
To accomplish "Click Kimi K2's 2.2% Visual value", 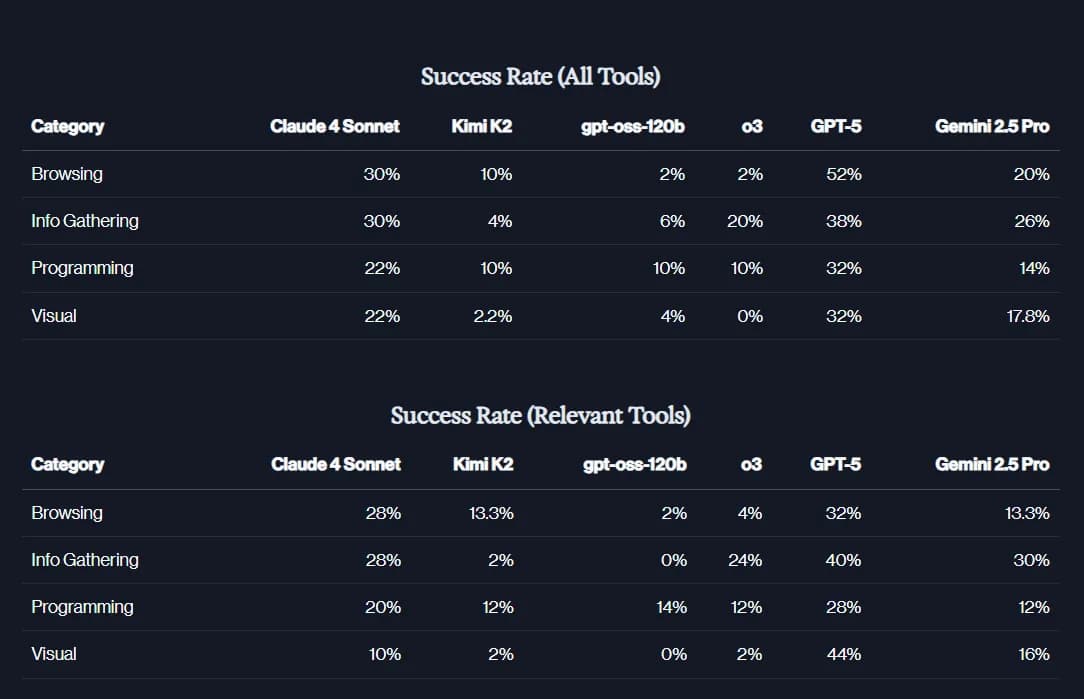I will 492,316.
